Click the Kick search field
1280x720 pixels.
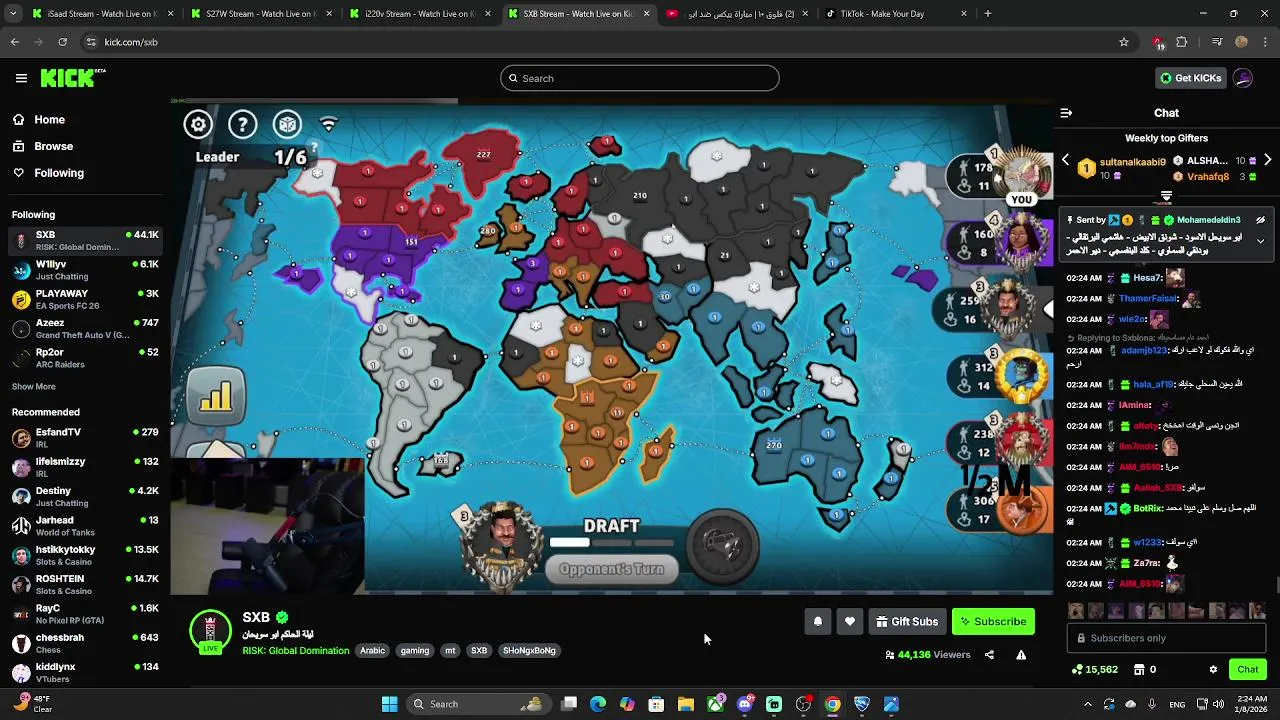(x=640, y=78)
